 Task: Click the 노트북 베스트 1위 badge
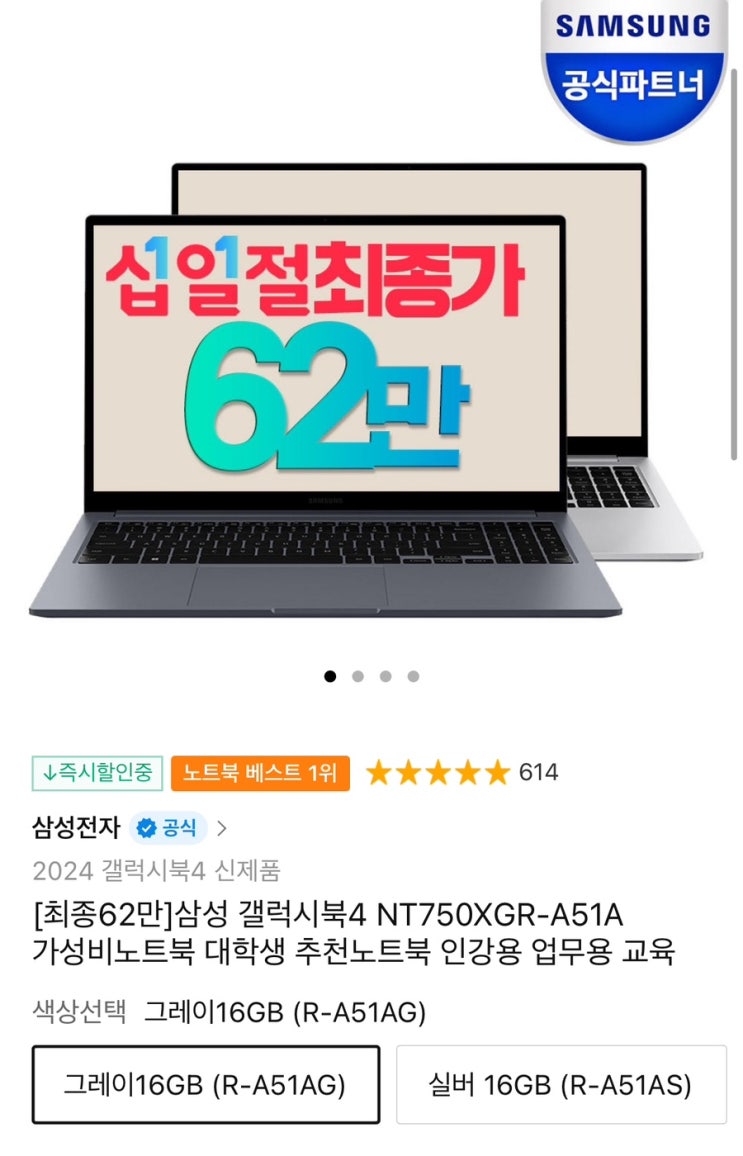pos(260,773)
